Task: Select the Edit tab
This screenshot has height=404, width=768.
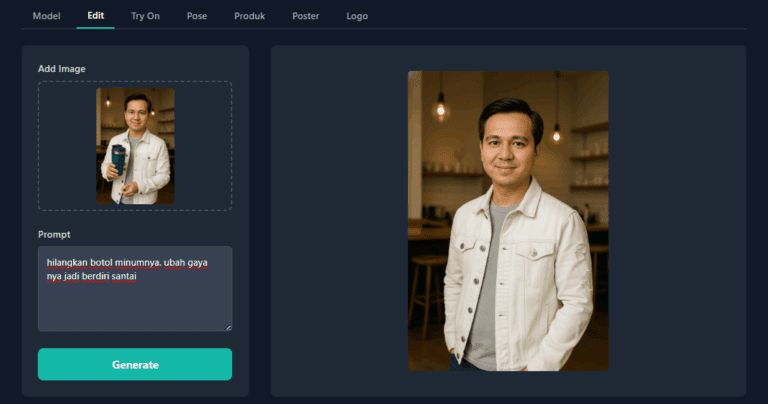Action: [95, 16]
